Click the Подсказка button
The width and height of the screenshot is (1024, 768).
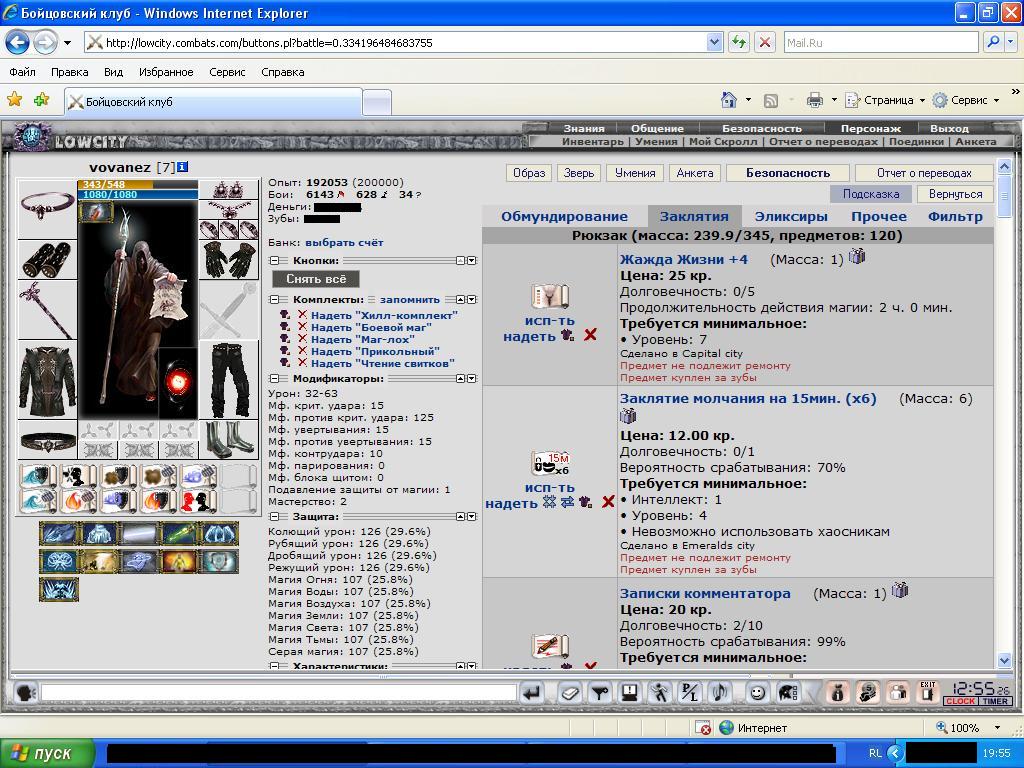[x=871, y=194]
